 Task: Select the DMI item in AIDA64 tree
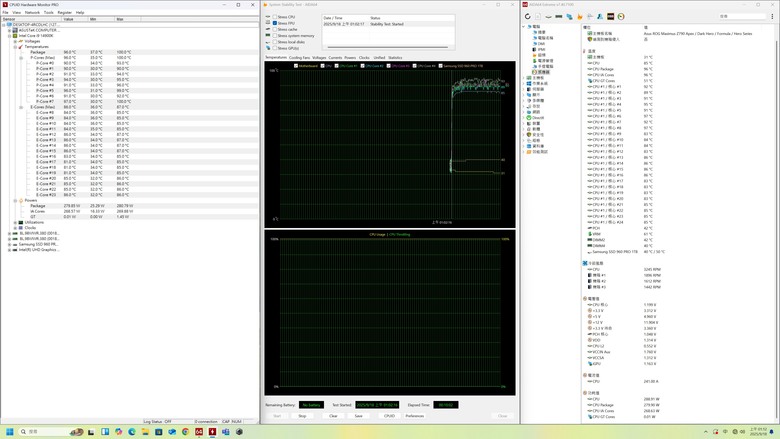tap(541, 44)
